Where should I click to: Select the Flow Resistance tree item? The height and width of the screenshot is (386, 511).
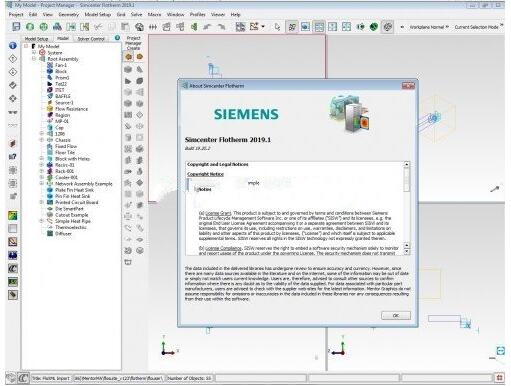coord(71,109)
